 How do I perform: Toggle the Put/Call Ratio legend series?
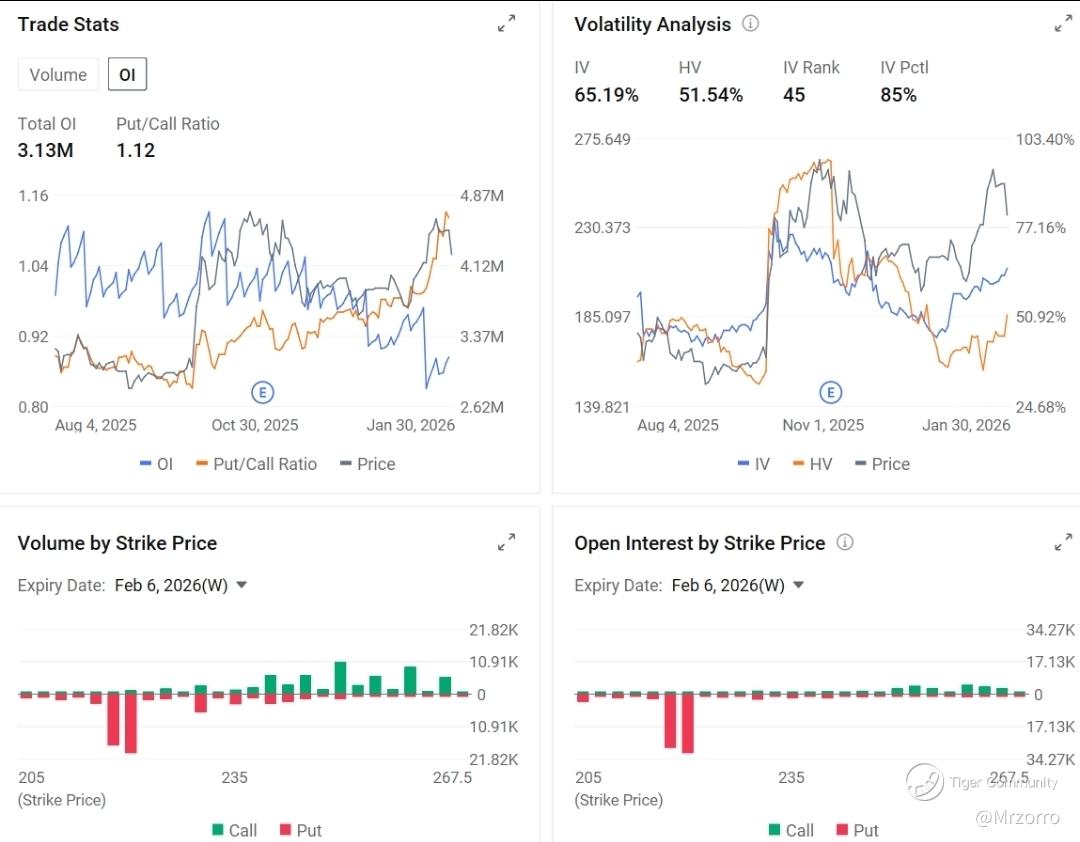(256, 464)
